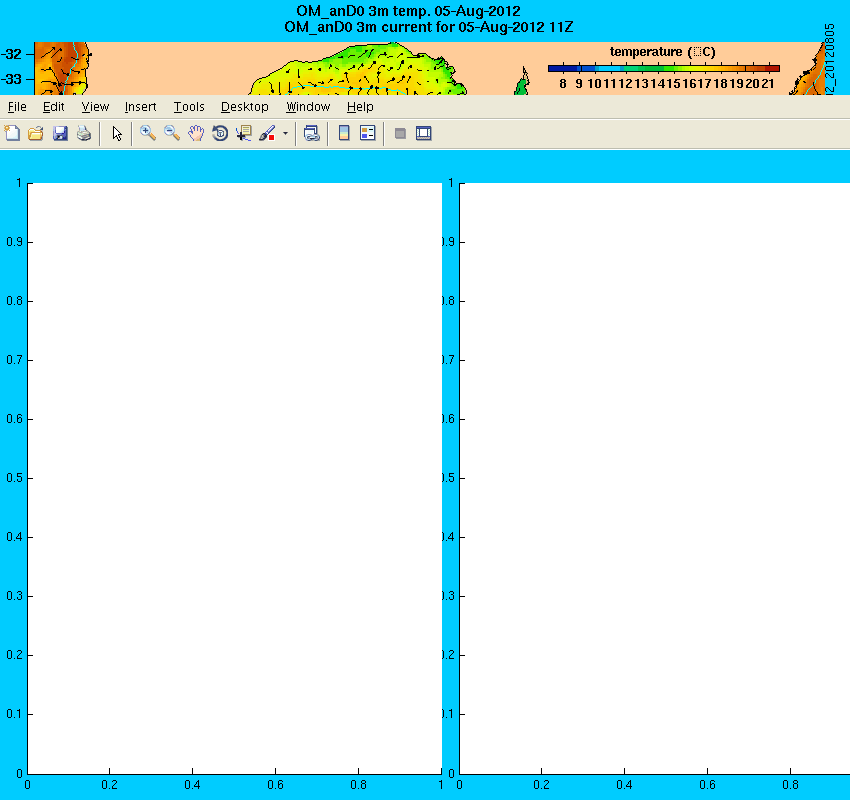Click inside the right empty axes
Screen dimensions: 850x800
pos(654,479)
